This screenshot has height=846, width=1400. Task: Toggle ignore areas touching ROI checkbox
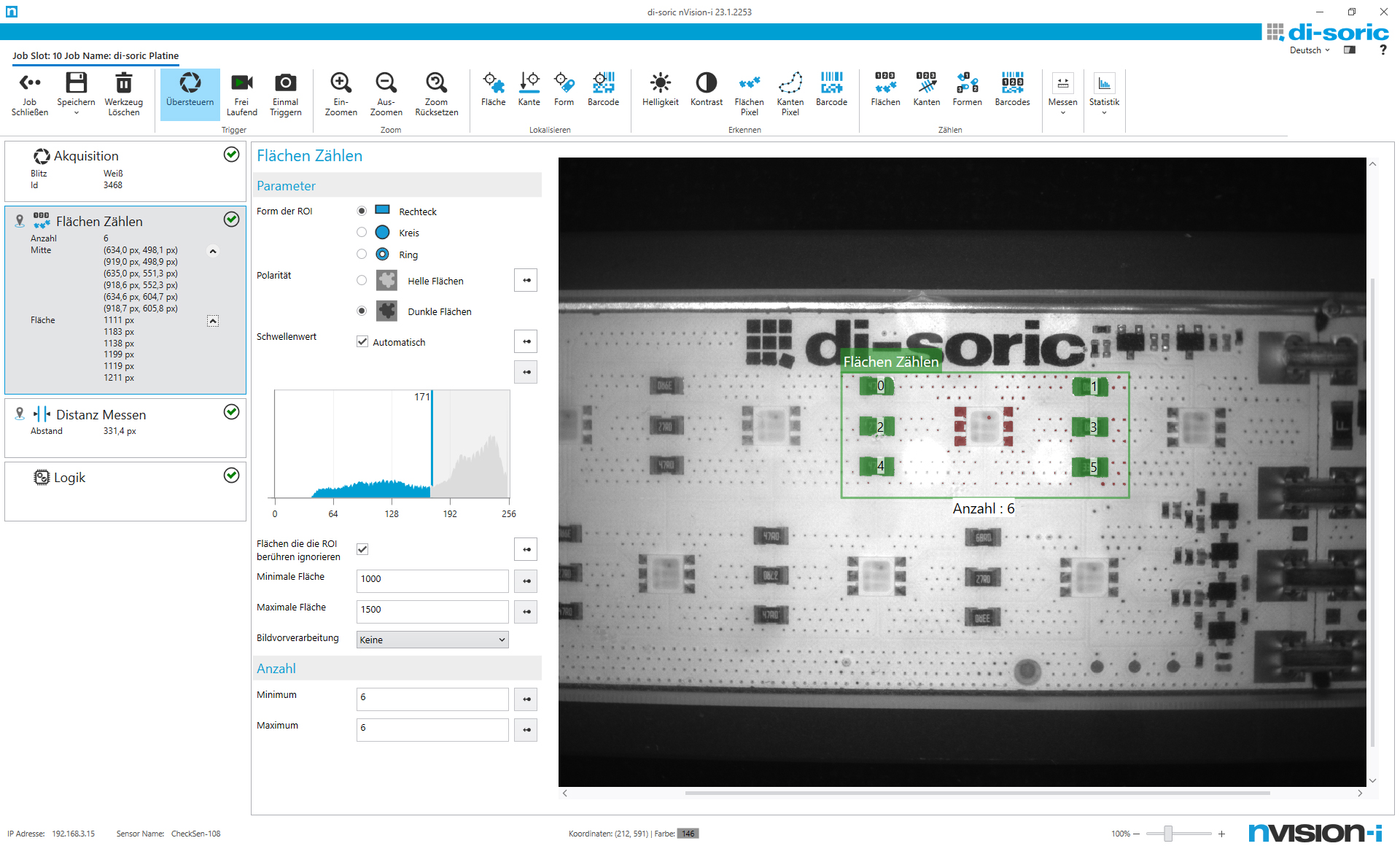coord(362,549)
